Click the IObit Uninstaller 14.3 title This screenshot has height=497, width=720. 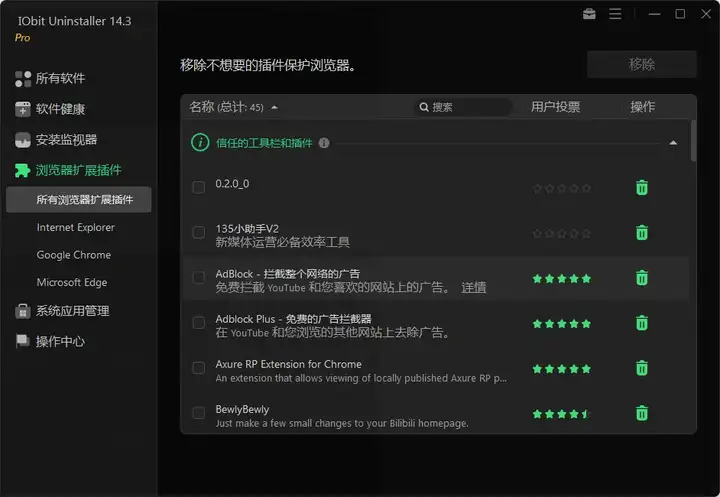[74, 21]
